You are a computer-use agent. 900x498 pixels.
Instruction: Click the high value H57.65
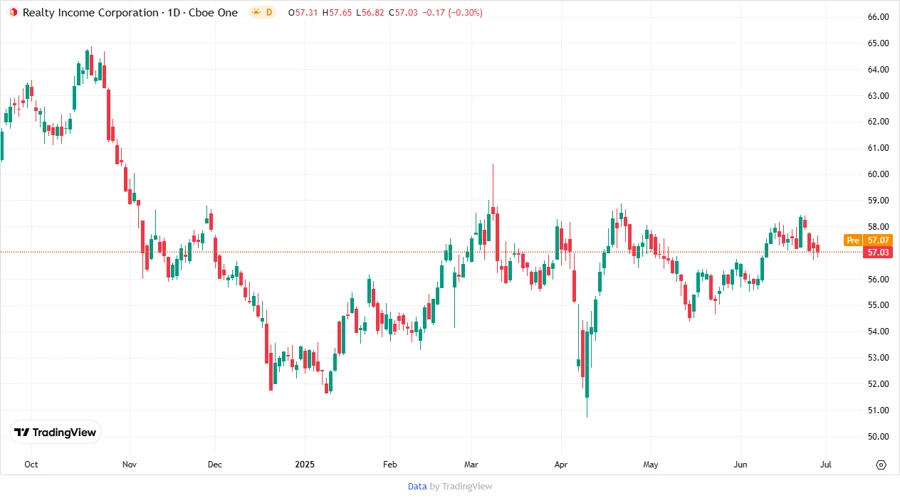337,13
